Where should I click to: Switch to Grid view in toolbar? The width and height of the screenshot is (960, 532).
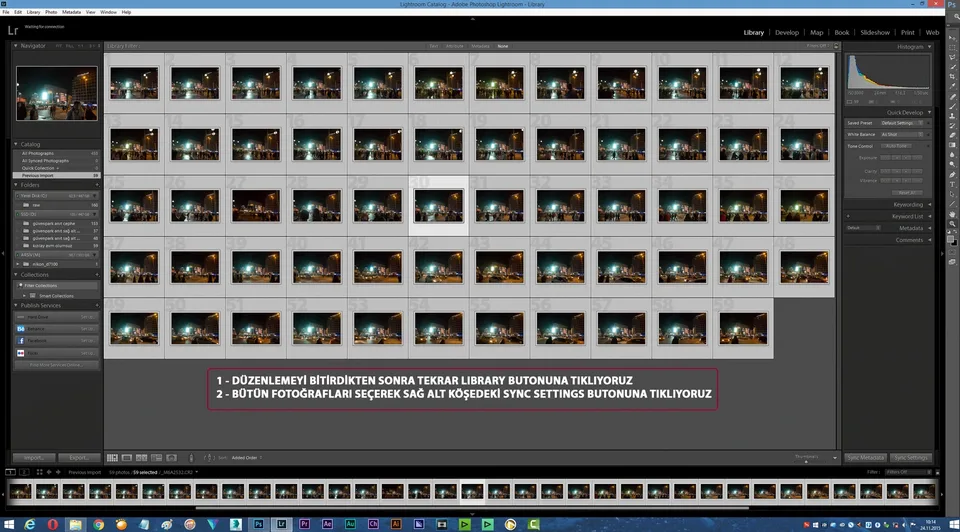[112, 457]
